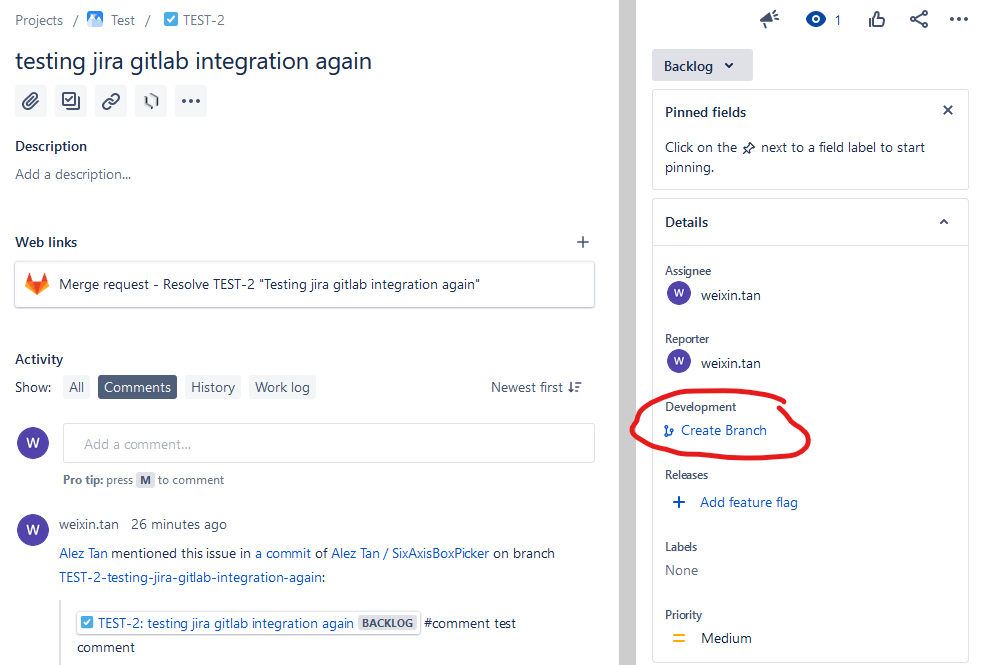Image resolution: width=982 pixels, height=665 pixels.
Task: Click the share issue icon
Action: click(x=919, y=19)
